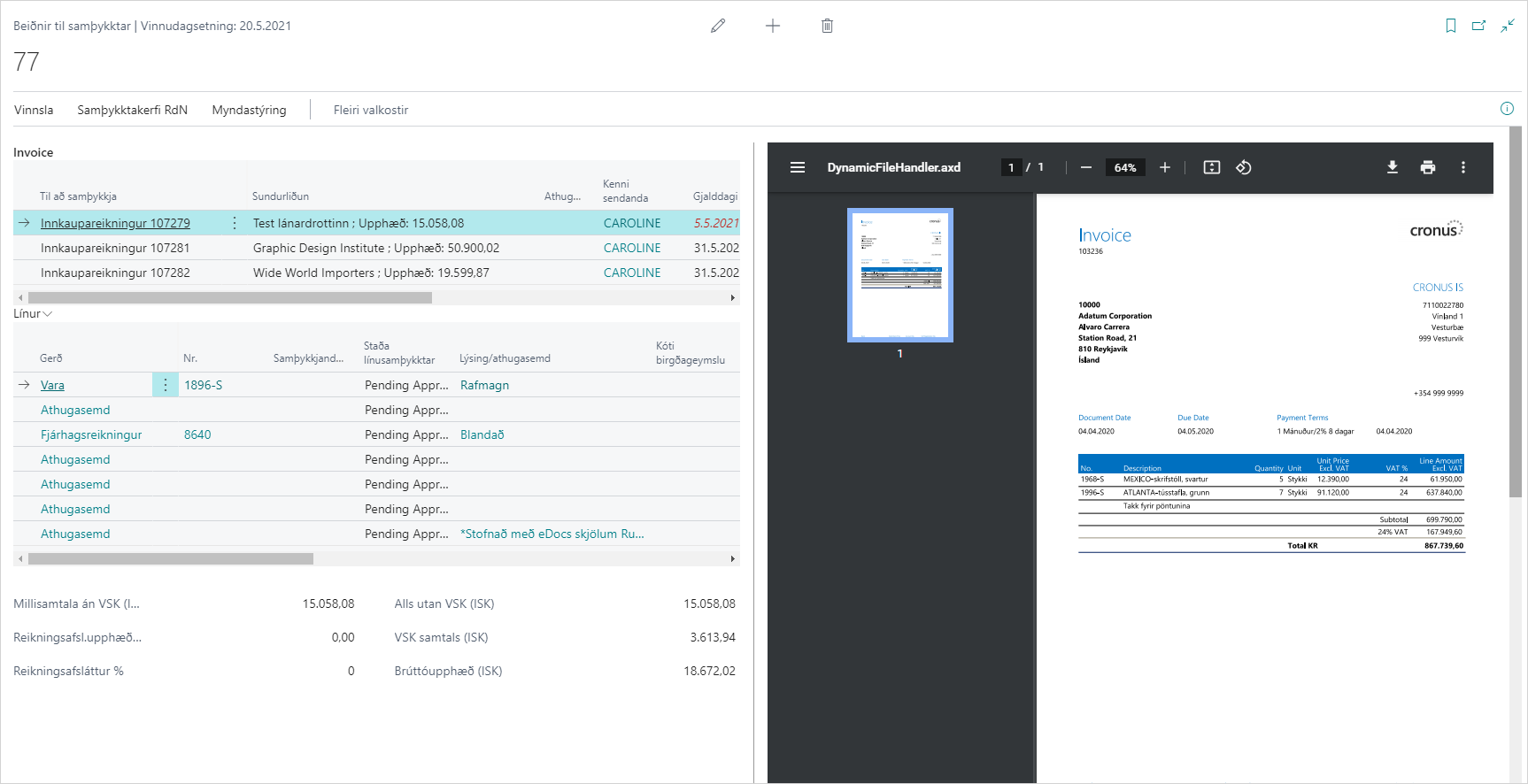Zoom in the PDF viewer
1528x784 pixels.
[x=1165, y=167]
